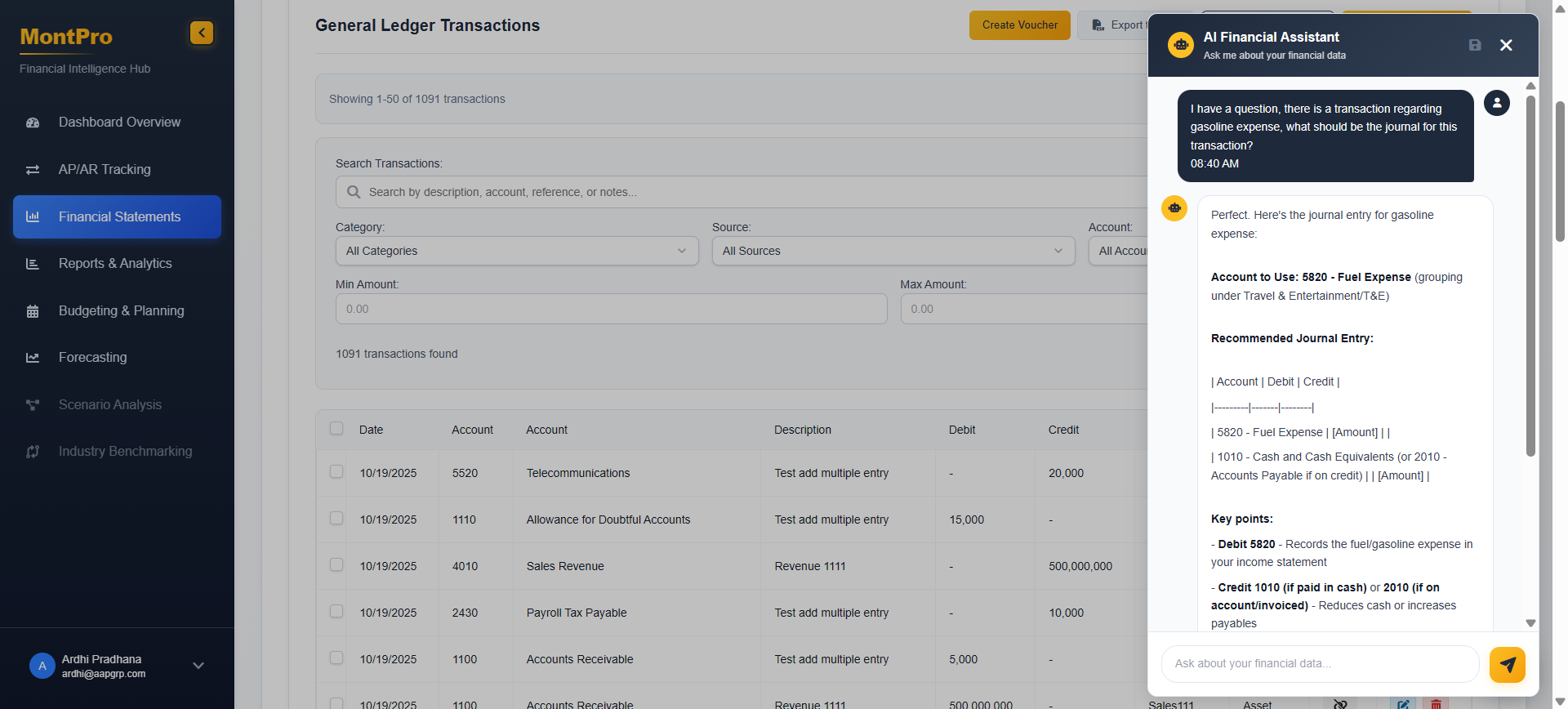Click the Create Voucher button
The image size is (1568, 709).
[1020, 25]
